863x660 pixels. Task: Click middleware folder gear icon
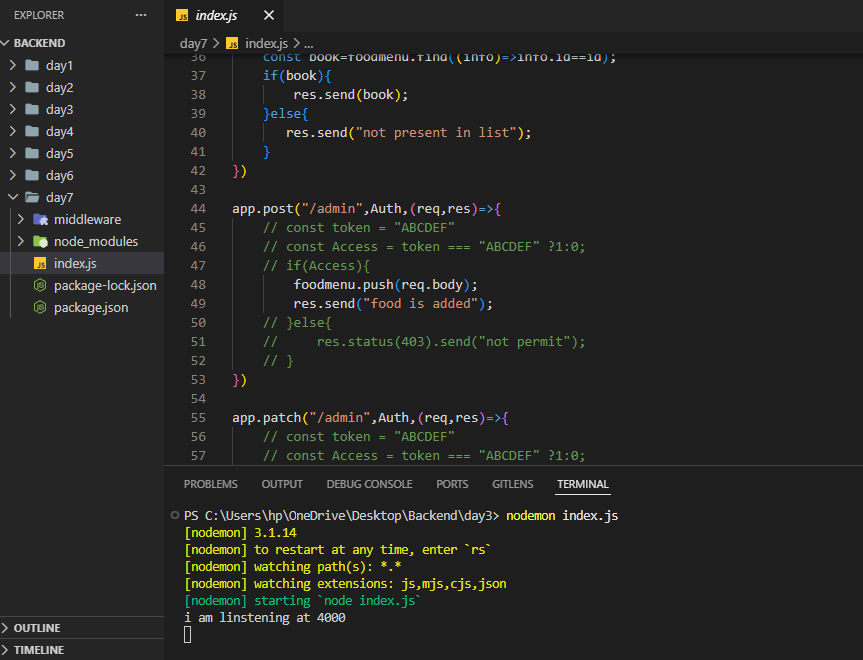click(x=40, y=219)
